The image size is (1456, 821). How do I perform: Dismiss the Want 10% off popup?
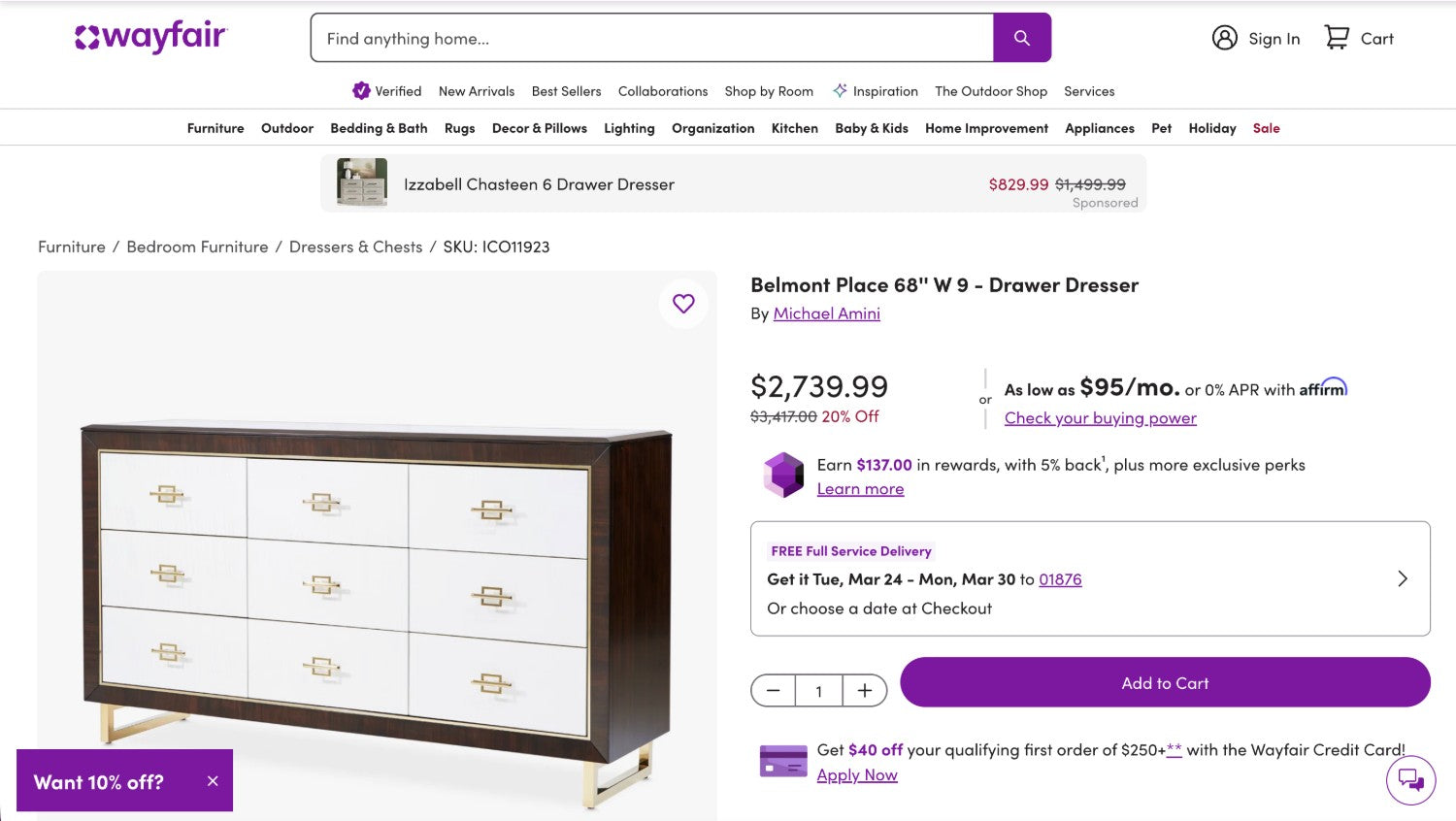pos(213,781)
